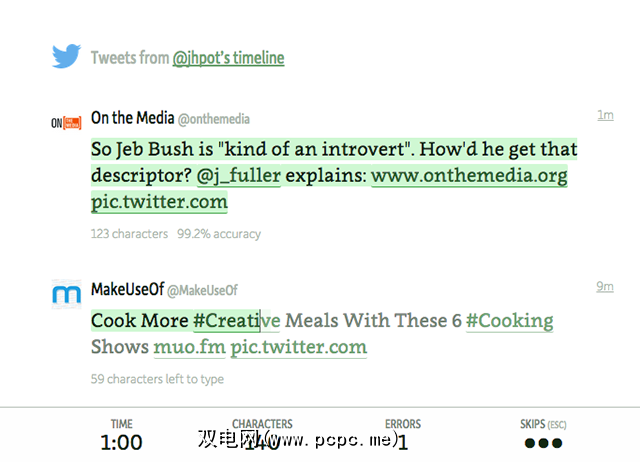Click the @onthemedia handle
This screenshot has width=640, height=462.
(214, 119)
